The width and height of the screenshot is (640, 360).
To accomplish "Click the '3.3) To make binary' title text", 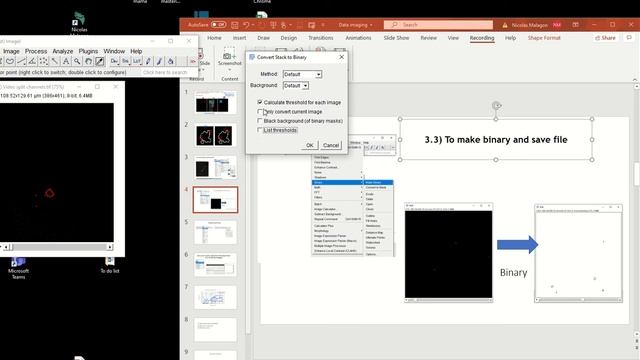I will pyautogui.click(x=496, y=140).
